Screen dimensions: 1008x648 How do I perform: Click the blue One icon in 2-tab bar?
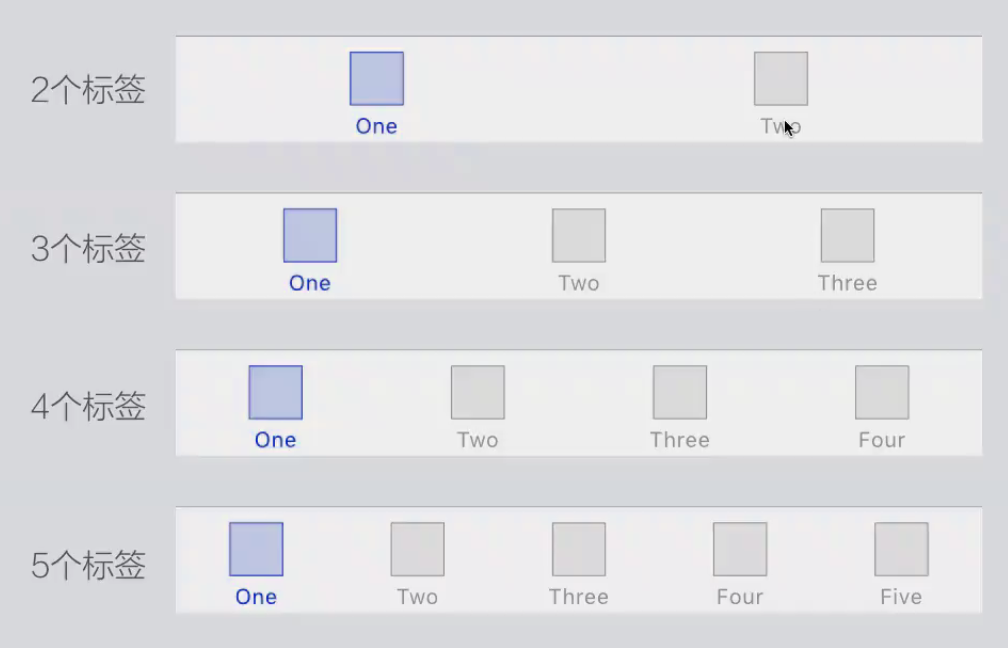[x=376, y=79]
